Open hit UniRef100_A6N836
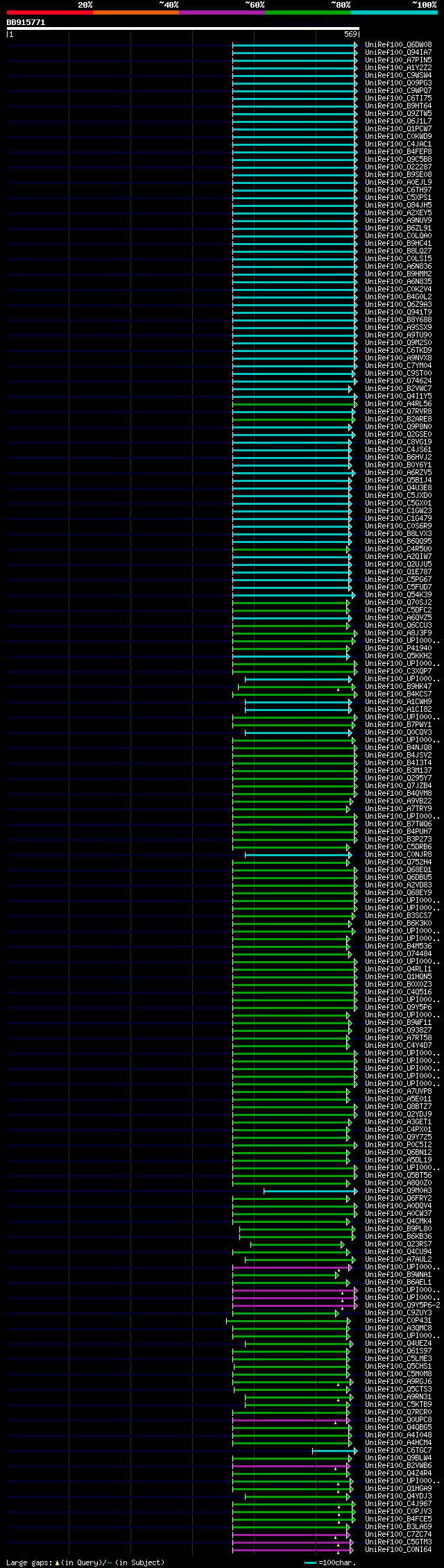This screenshot has width=444, height=1568. point(398,266)
